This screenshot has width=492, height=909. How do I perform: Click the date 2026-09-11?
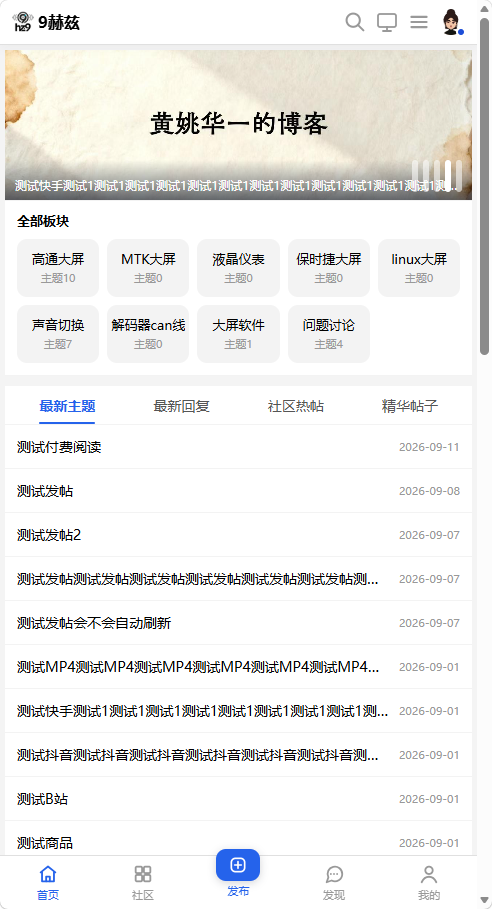(x=429, y=447)
